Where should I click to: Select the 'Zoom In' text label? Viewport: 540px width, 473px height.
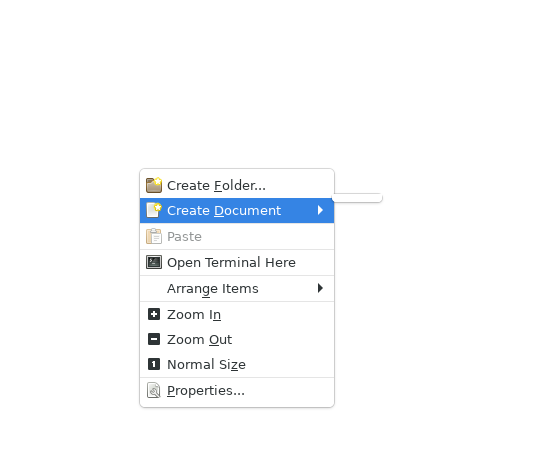[x=194, y=315]
